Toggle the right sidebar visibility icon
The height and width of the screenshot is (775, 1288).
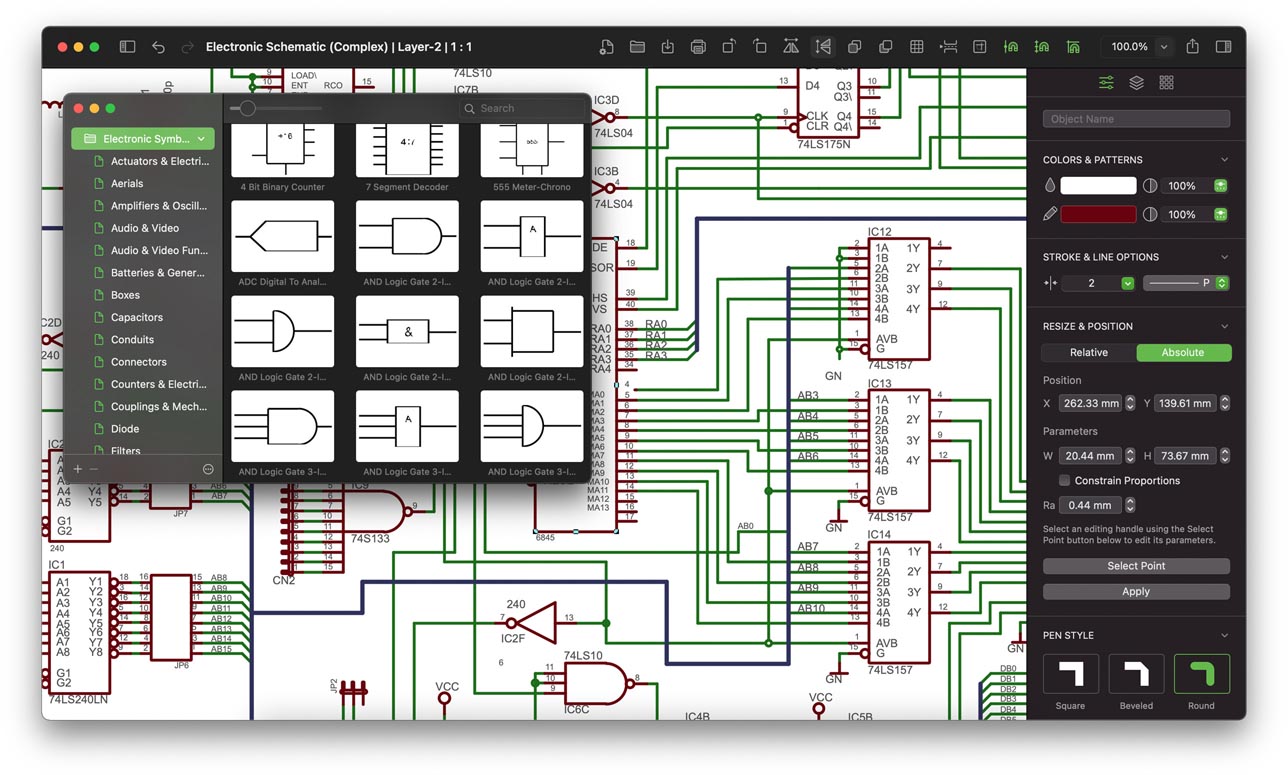[1222, 46]
